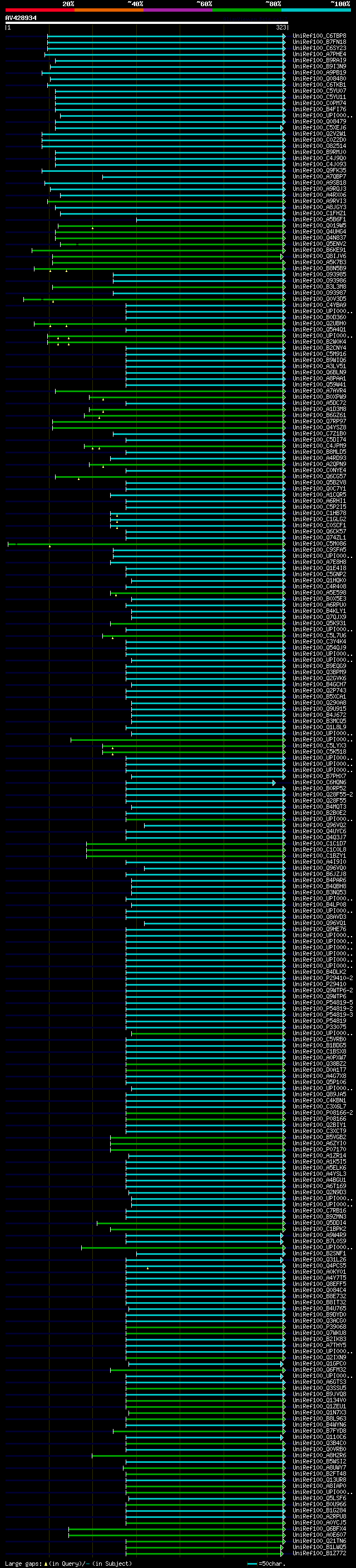Select label UniRef100_B0D360
Image resolution: width=356 pixels, height=1568 pixels.
[x=319, y=317]
